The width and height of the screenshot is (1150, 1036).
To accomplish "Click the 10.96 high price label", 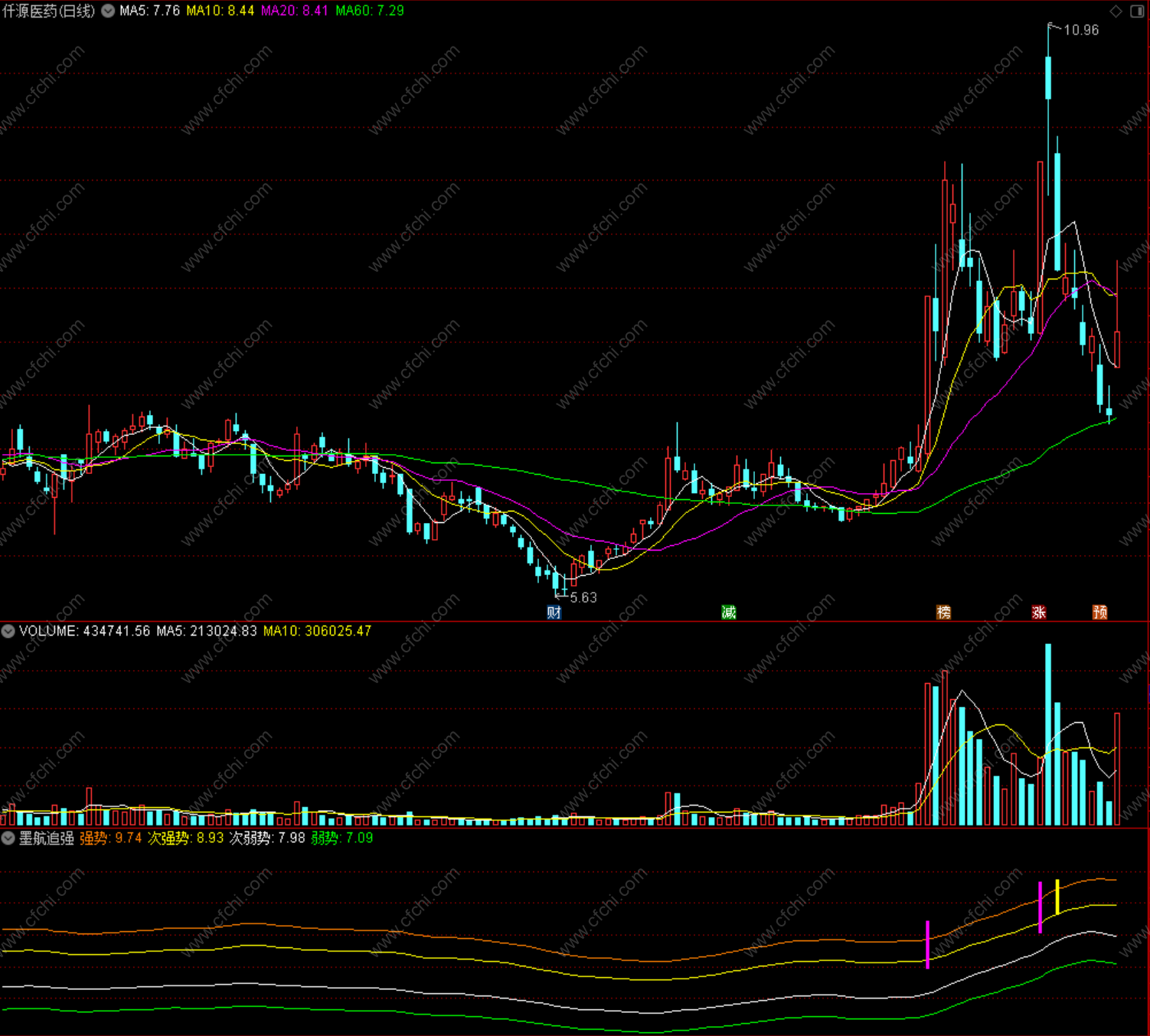I will [1081, 30].
